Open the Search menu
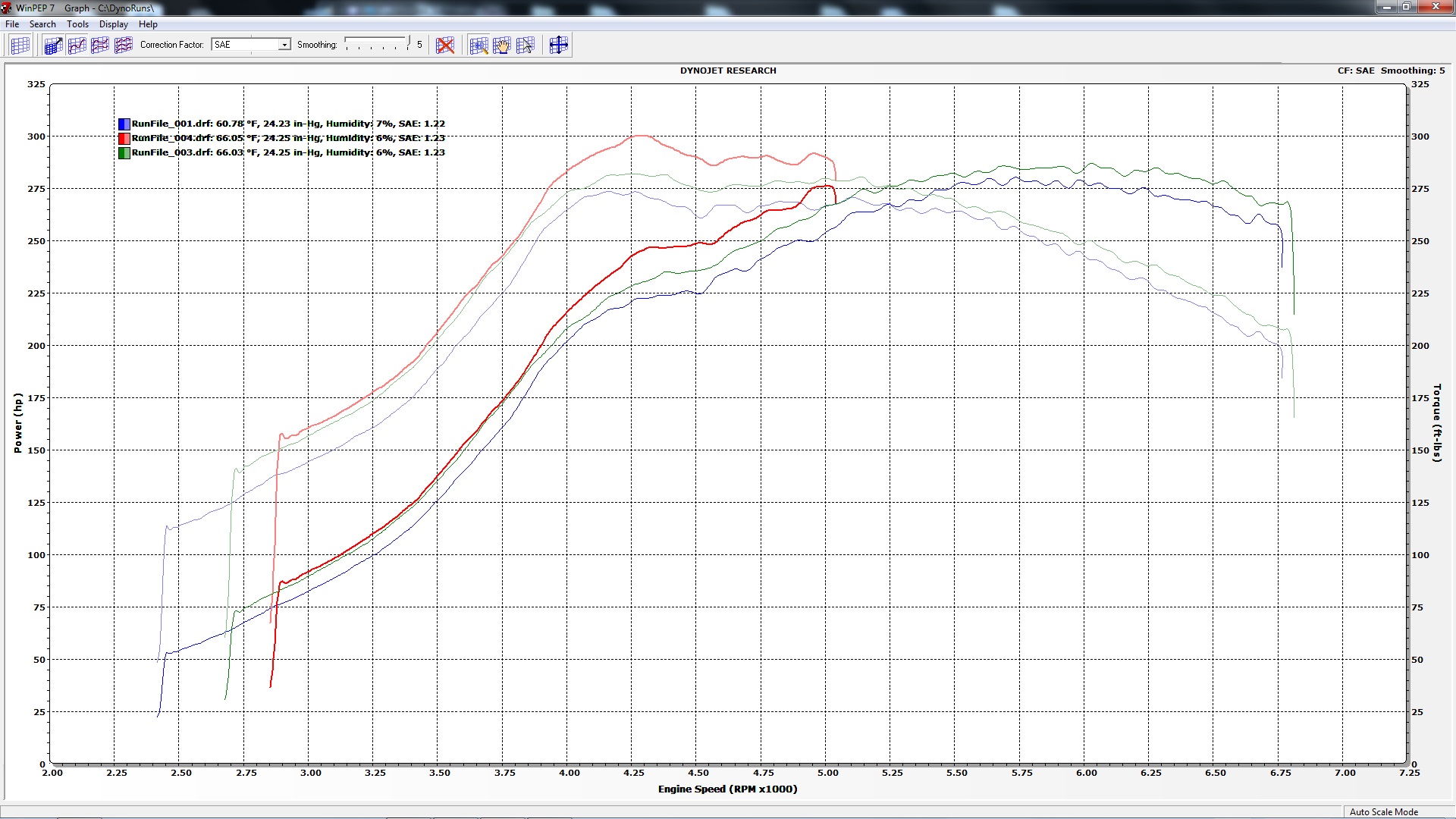The image size is (1456, 819). point(42,24)
